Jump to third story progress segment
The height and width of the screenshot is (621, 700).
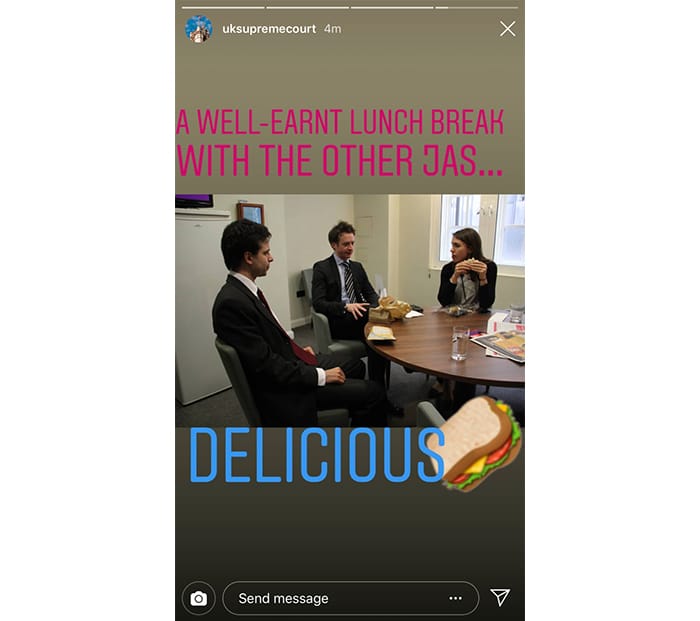[392, 8]
